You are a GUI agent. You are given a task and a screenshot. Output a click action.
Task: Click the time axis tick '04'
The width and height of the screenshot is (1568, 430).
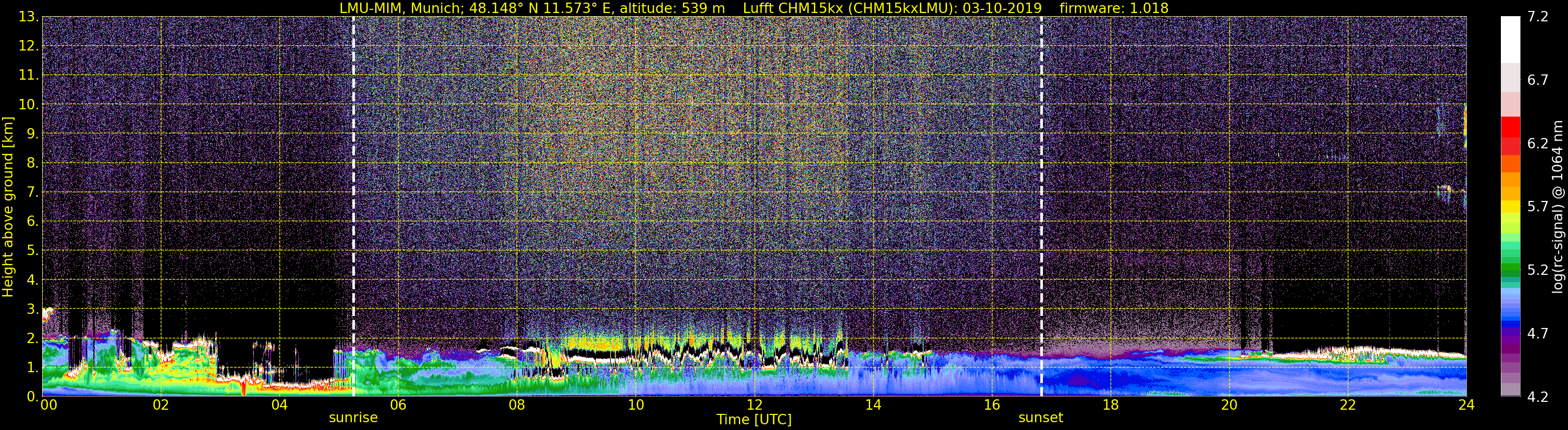(x=279, y=405)
